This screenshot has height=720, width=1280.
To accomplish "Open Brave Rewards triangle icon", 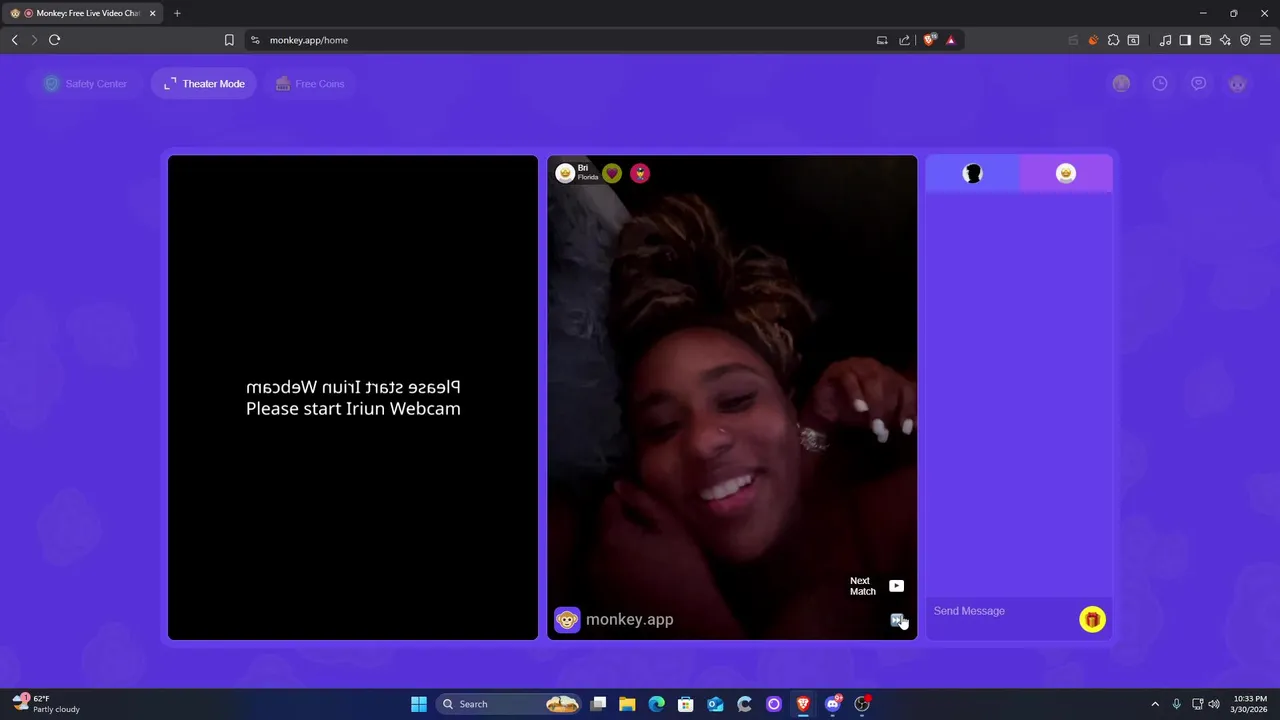I will [x=951, y=40].
